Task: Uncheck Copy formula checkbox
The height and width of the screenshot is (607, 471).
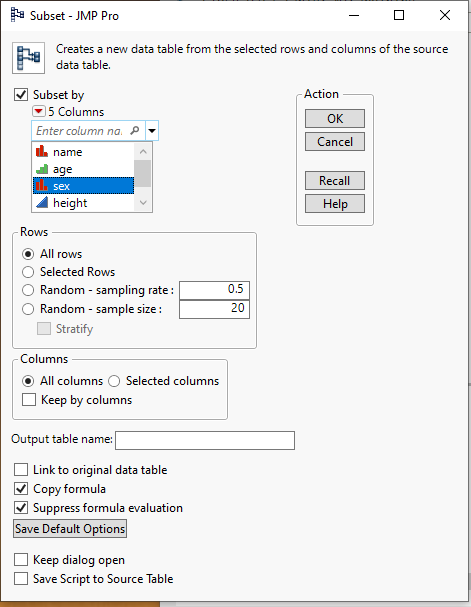Action: 21,489
